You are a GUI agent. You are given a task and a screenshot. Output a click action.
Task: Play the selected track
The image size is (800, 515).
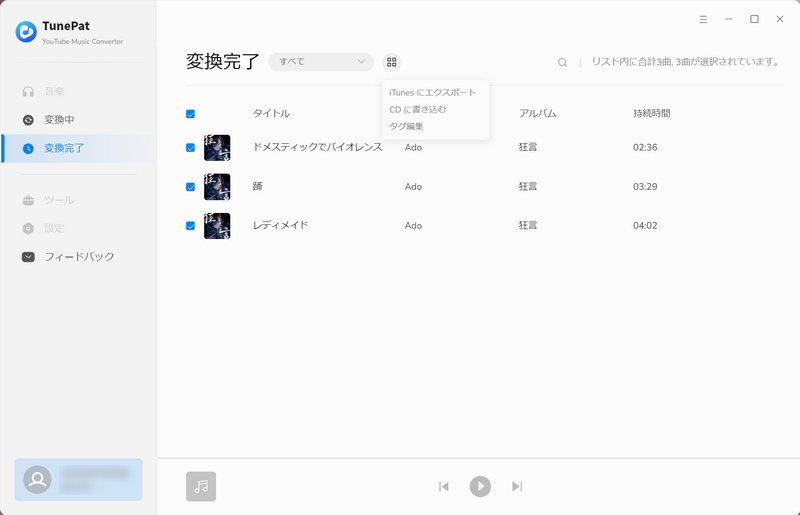point(480,486)
